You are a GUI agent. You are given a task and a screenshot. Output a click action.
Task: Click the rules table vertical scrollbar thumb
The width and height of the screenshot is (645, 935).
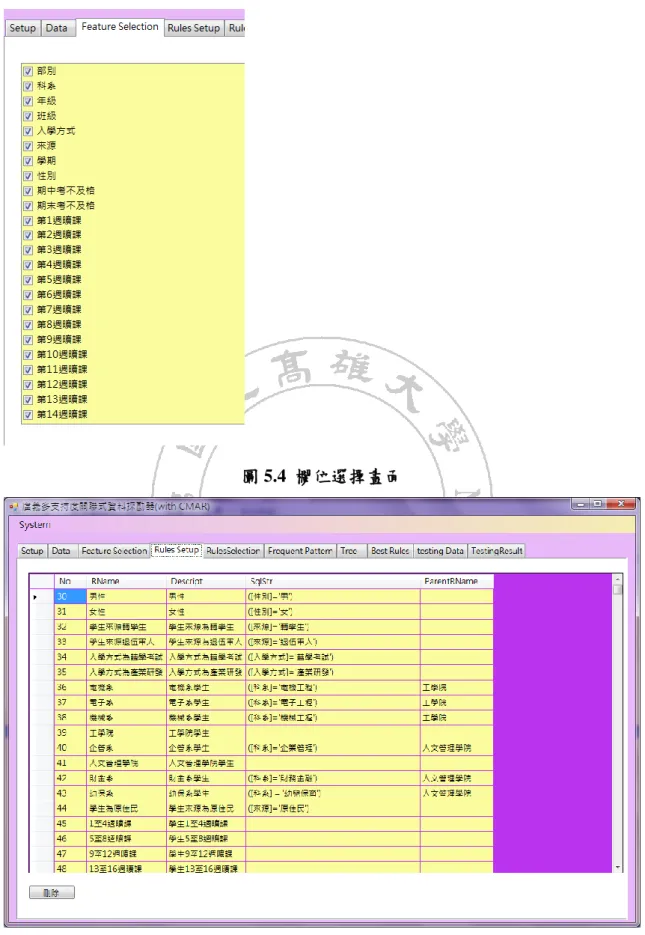point(618,590)
